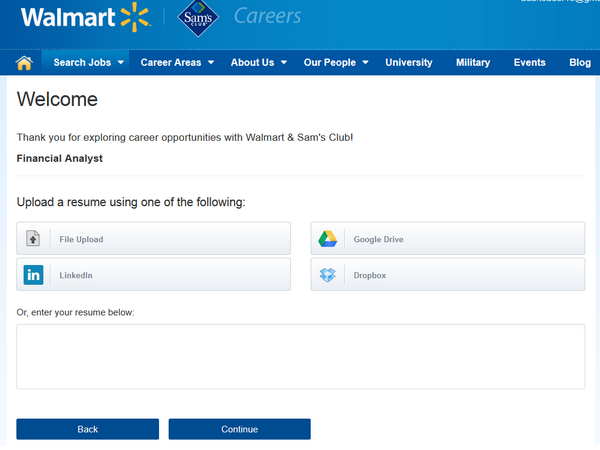600x450 pixels.
Task: Click the account email in top-right corner
Action: [558, 3]
